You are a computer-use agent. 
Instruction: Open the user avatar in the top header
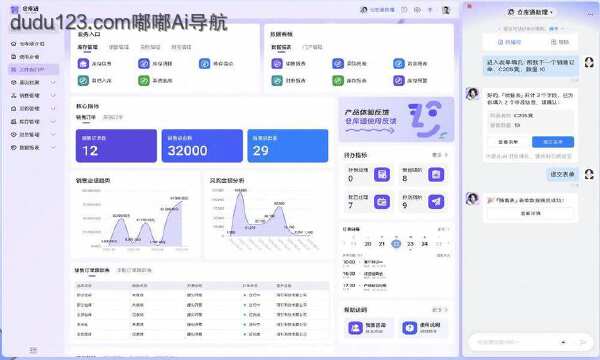[445, 10]
